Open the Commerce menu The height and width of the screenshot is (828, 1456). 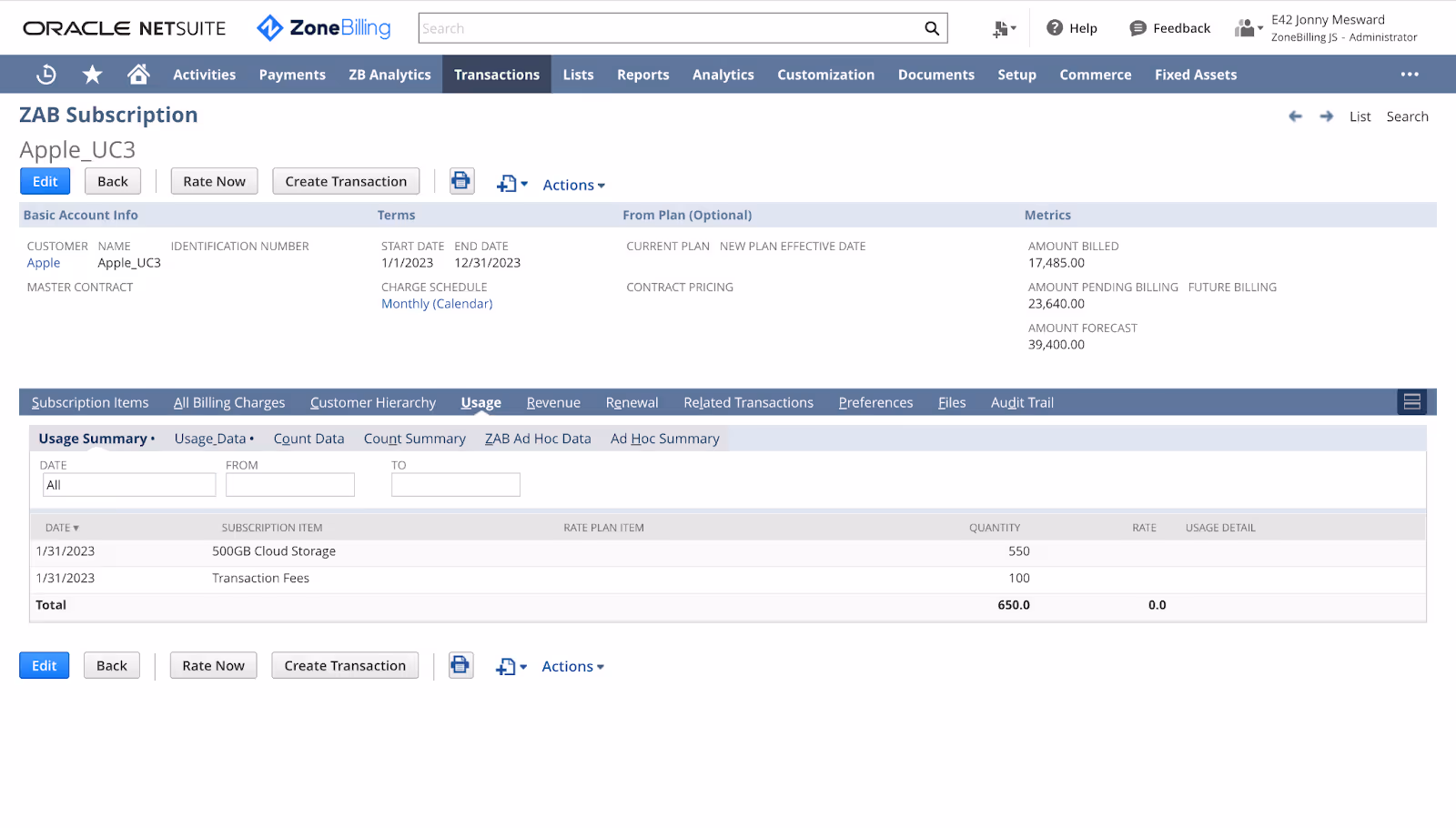(1096, 75)
